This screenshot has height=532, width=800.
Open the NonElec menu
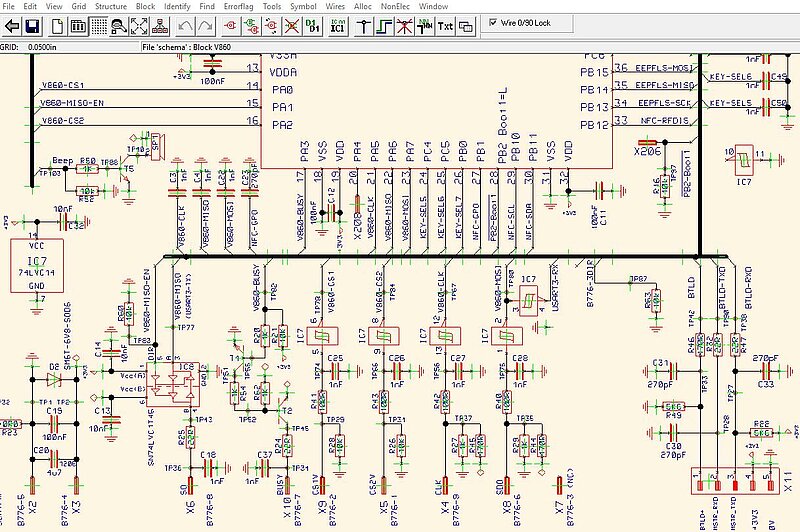[396, 6]
